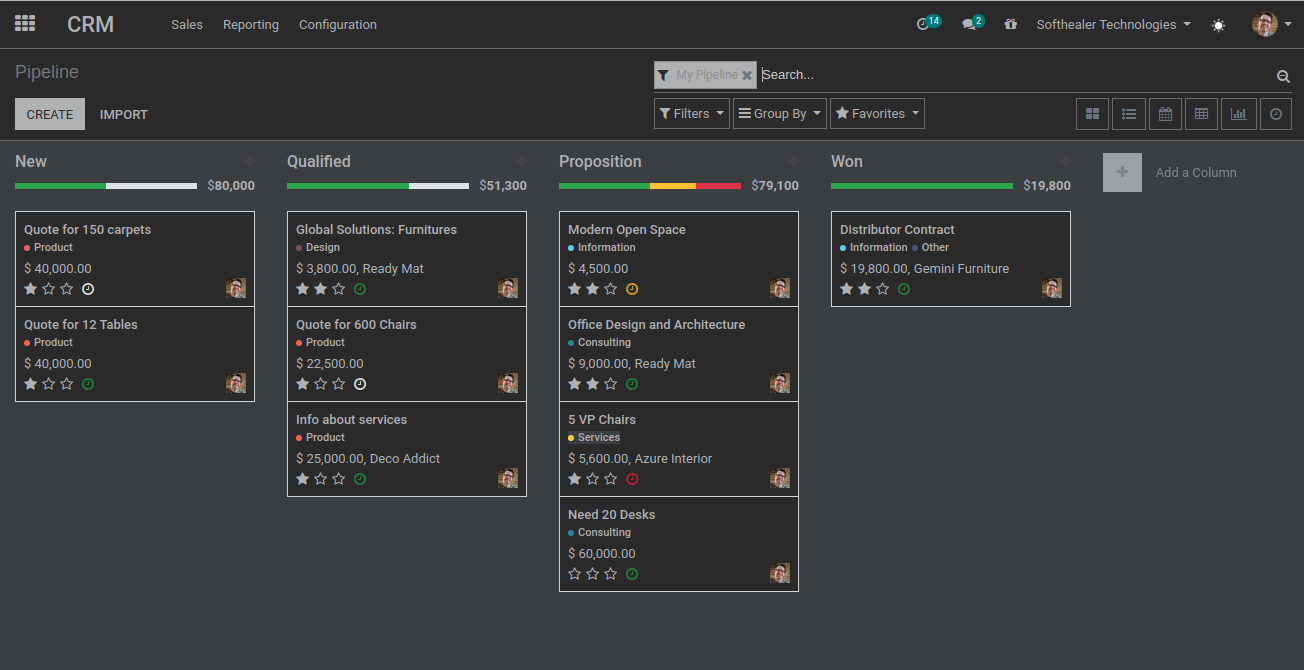The height and width of the screenshot is (670, 1304).
Task: Open red overdue clock on 5 VP Chairs
Action: [632, 479]
